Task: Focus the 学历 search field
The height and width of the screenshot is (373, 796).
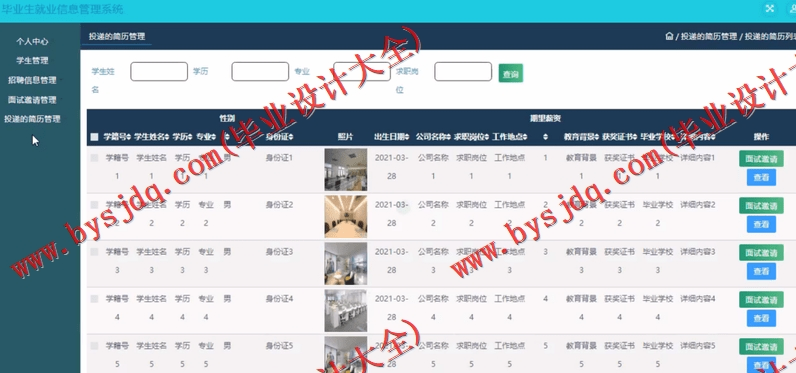Action: tap(260, 72)
